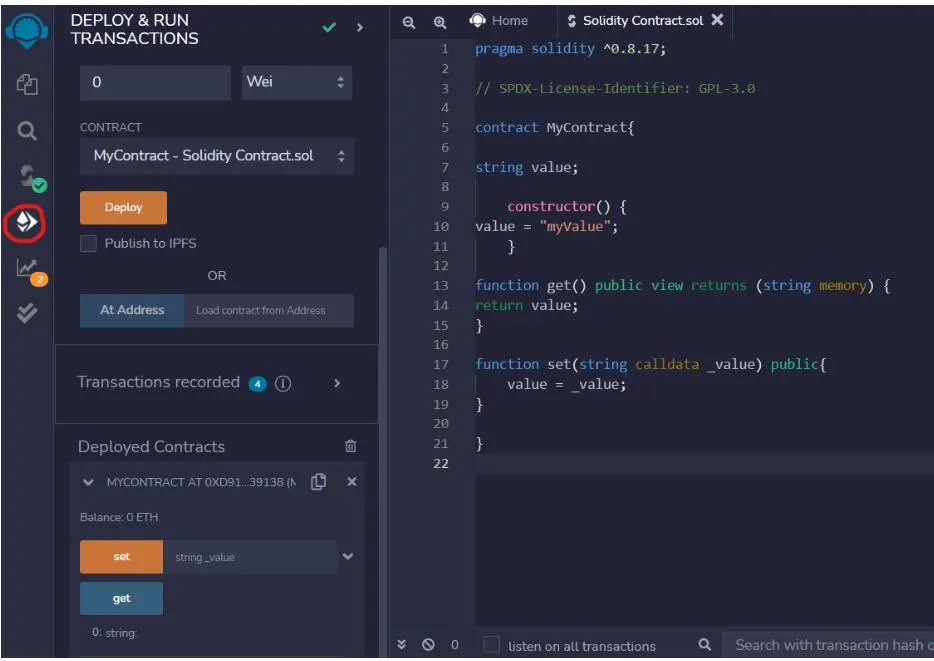The height and width of the screenshot is (661, 934).
Task: Click the CONTRACT label text
Action: [111, 127]
